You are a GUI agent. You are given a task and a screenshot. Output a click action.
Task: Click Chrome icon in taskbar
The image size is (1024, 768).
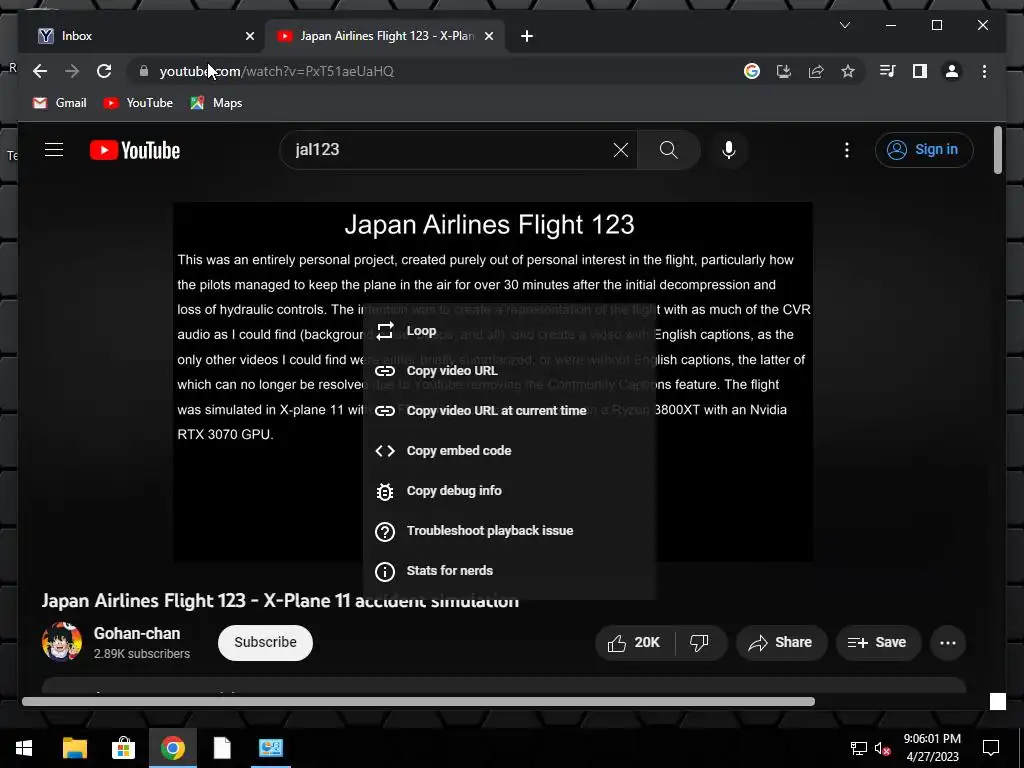172,748
